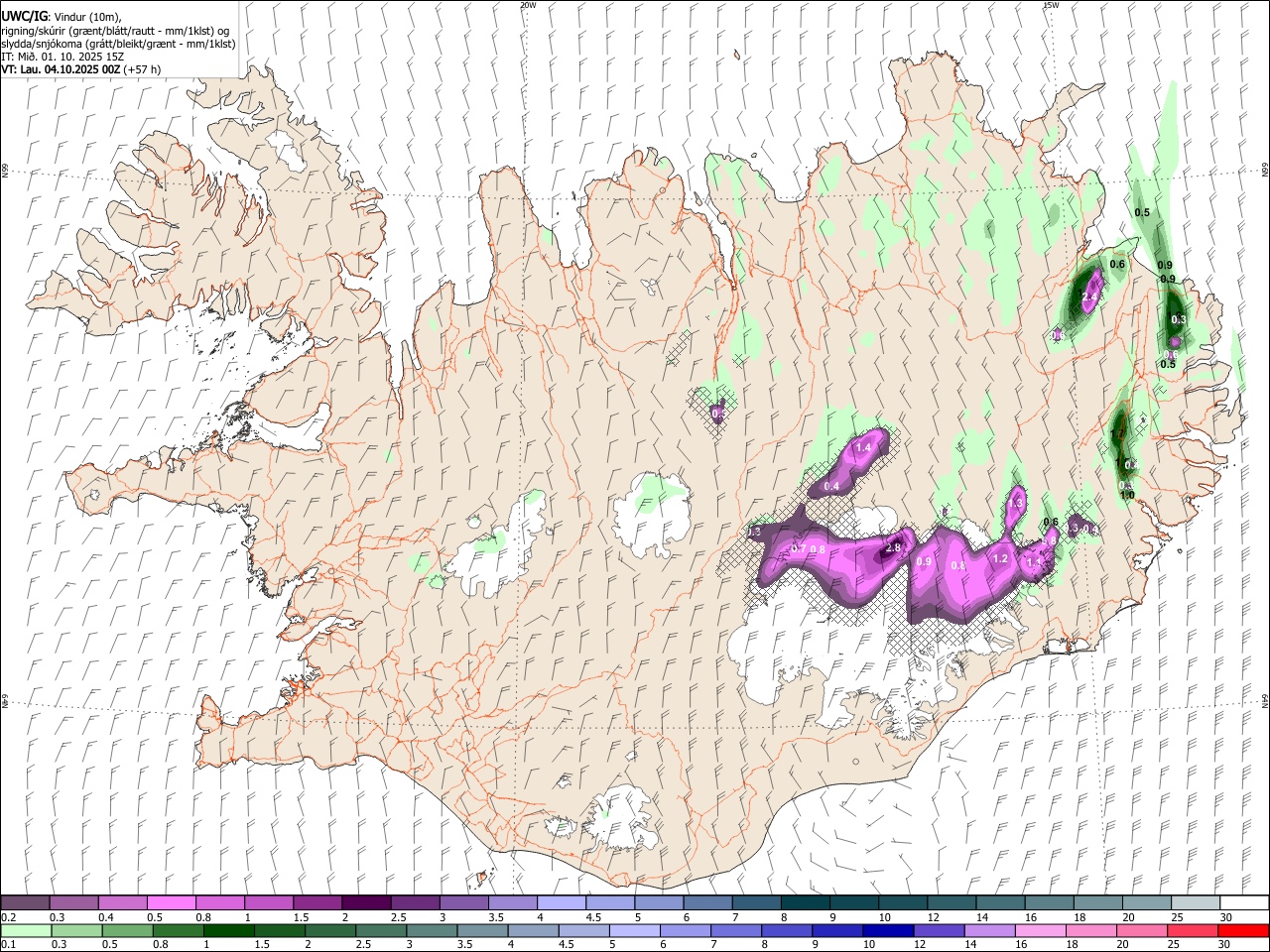Click the 2.8 snowfall value on the map

click(892, 547)
